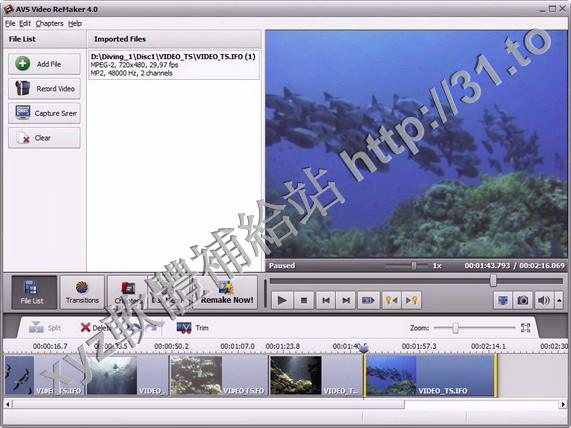Open the Chapters menu
This screenshot has height=428, width=571.
coord(50,24)
